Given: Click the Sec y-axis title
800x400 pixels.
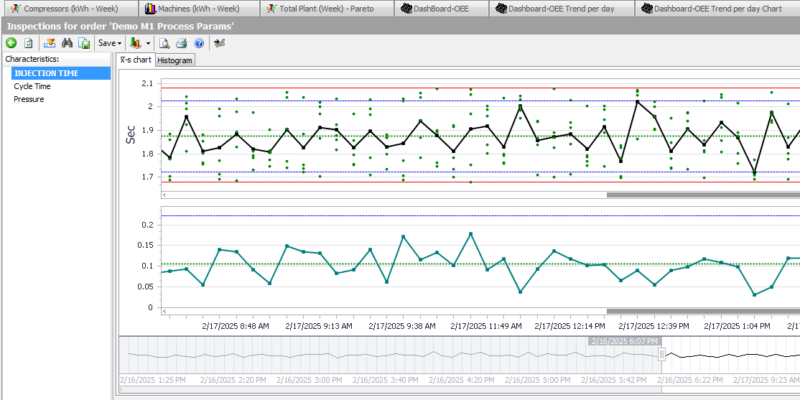Looking at the screenshot, I should click(131, 134).
